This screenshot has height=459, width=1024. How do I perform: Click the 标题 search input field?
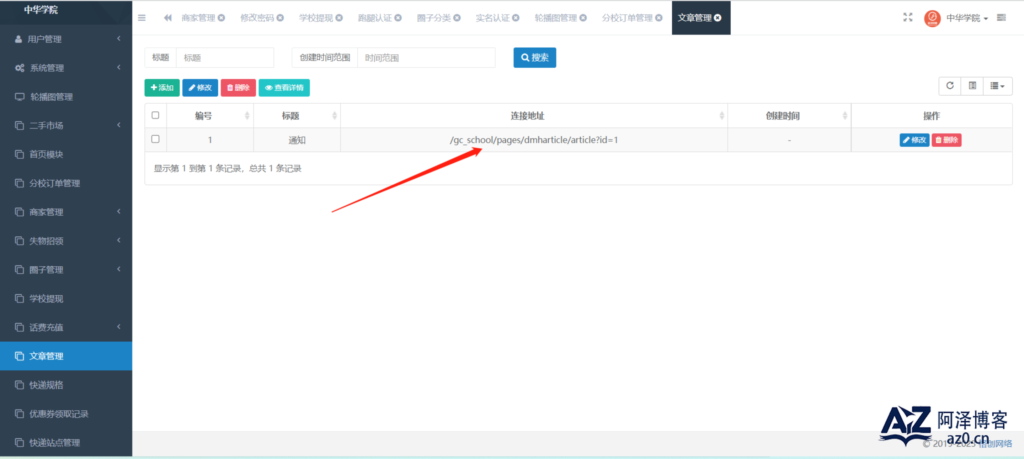point(224,58)
